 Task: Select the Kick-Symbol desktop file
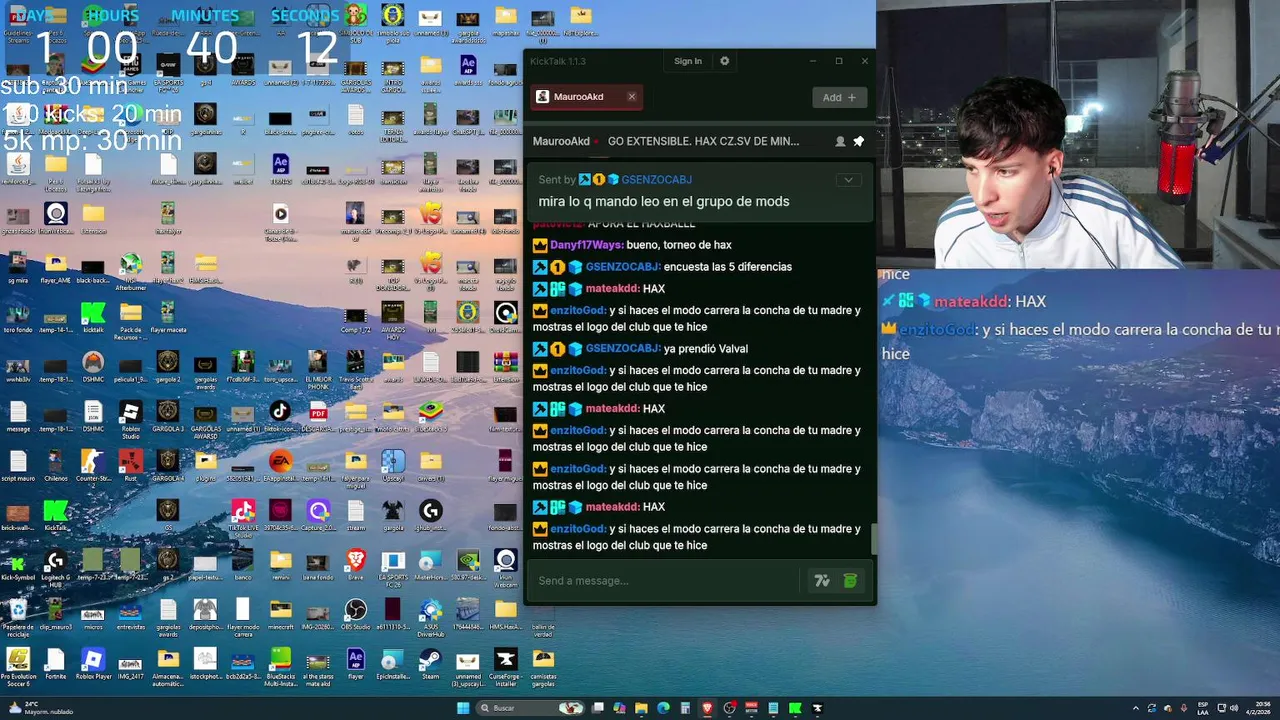(18, 567)
